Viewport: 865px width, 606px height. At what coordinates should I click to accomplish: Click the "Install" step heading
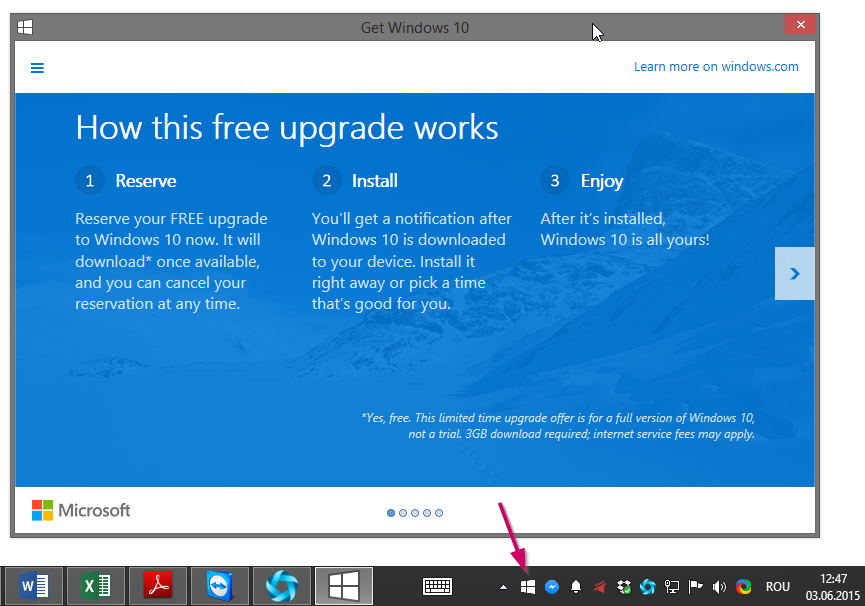pos(375,181)
